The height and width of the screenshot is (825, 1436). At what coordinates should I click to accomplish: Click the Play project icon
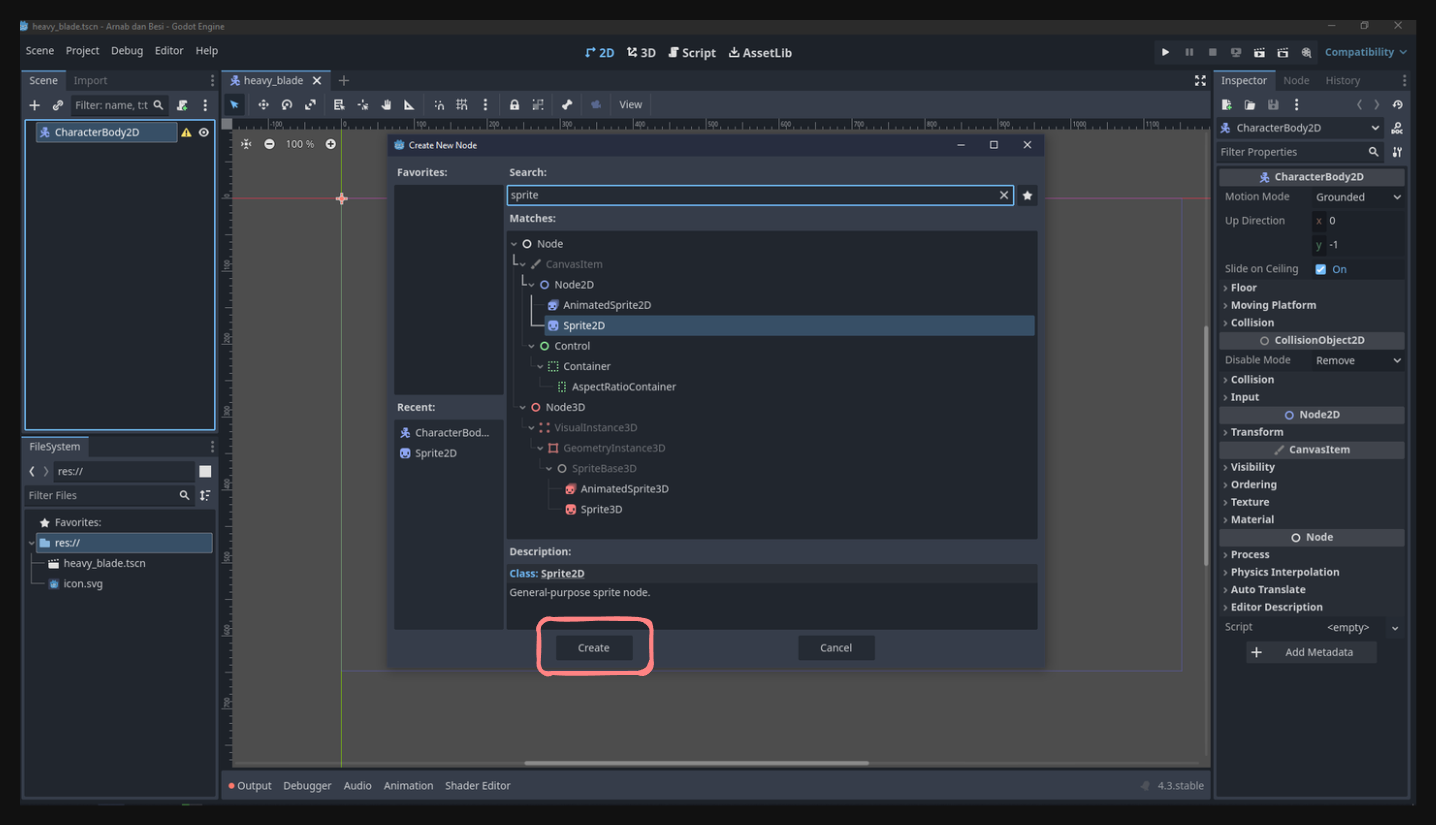pyautogui.click(x=1165, y=52)
